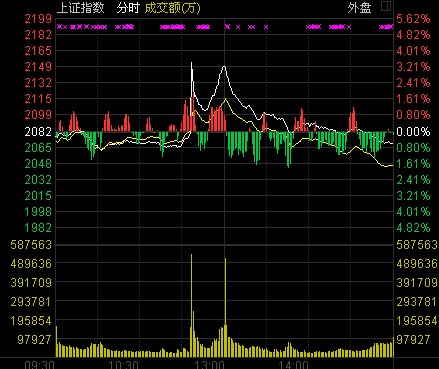
Task: Click the green 2048 price label
Action: point(38,164)
